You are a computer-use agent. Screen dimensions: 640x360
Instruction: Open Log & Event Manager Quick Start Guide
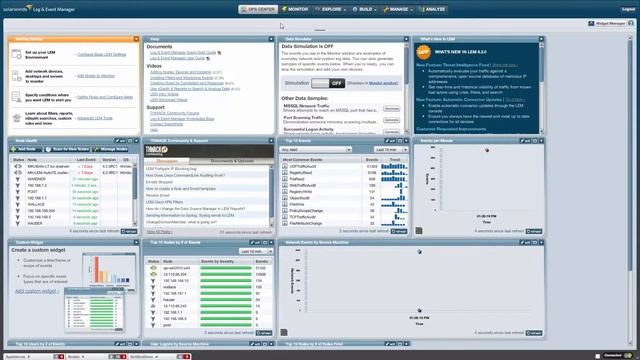(183, 53)
